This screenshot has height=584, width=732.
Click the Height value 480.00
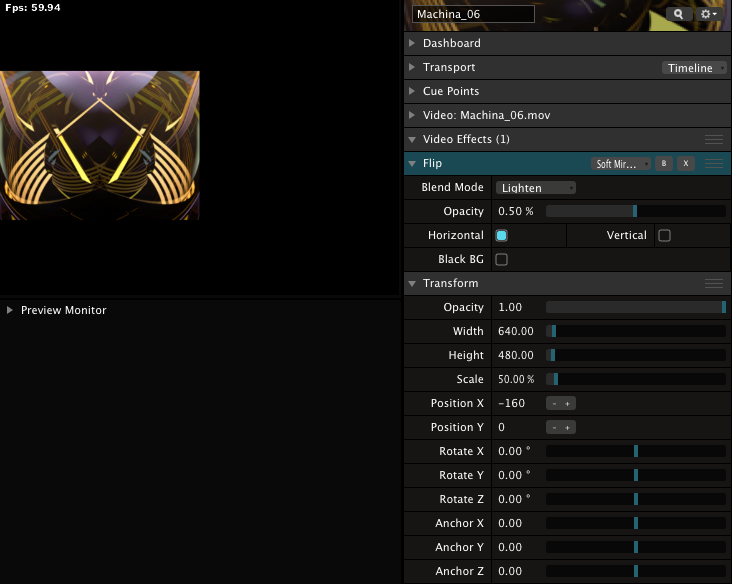[515, 355]
